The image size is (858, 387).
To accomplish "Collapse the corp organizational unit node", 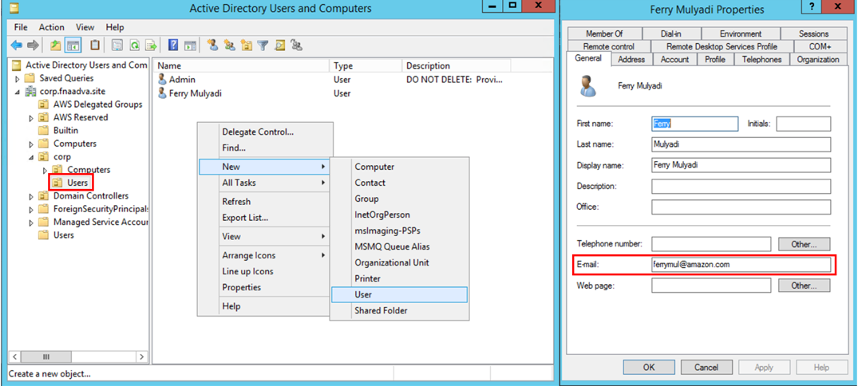I will tap(31, 157).
